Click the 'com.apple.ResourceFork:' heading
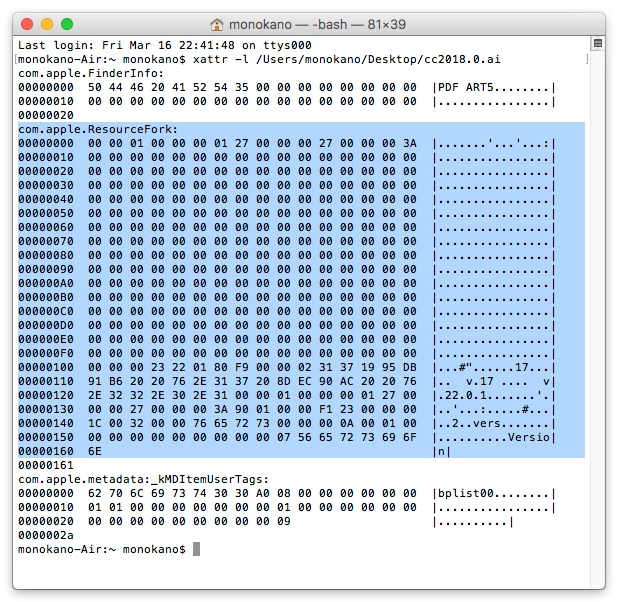 (98, 129)
